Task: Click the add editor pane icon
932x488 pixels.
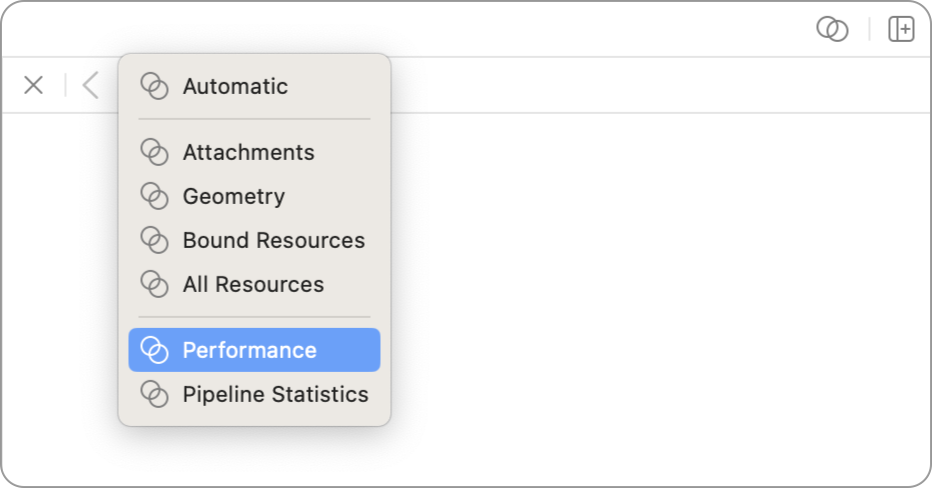Action: pos(901,30)
